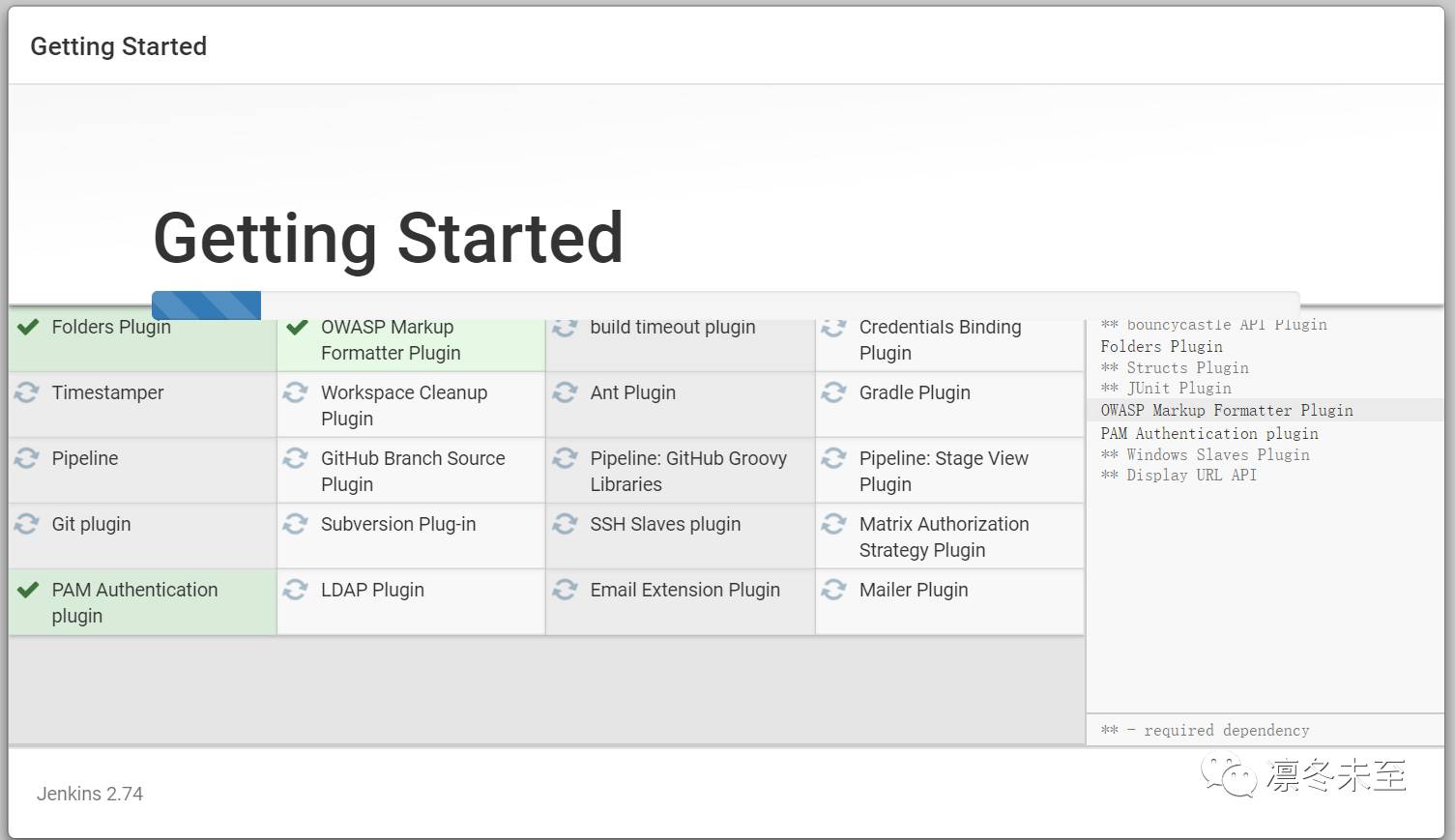Click the refresh icon next to Git plugin
Image resolution: width=1455 pixels, height=840 pixels.
point(27,524)
